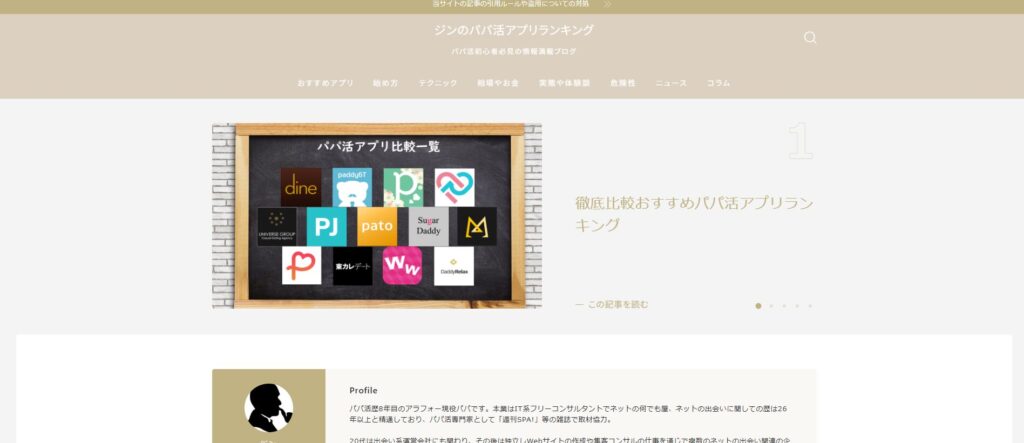Click the profile silhouette avatar with pipe
This screenshot has height=443, width=1024.
pyautogui.click(x=268, y=408)
